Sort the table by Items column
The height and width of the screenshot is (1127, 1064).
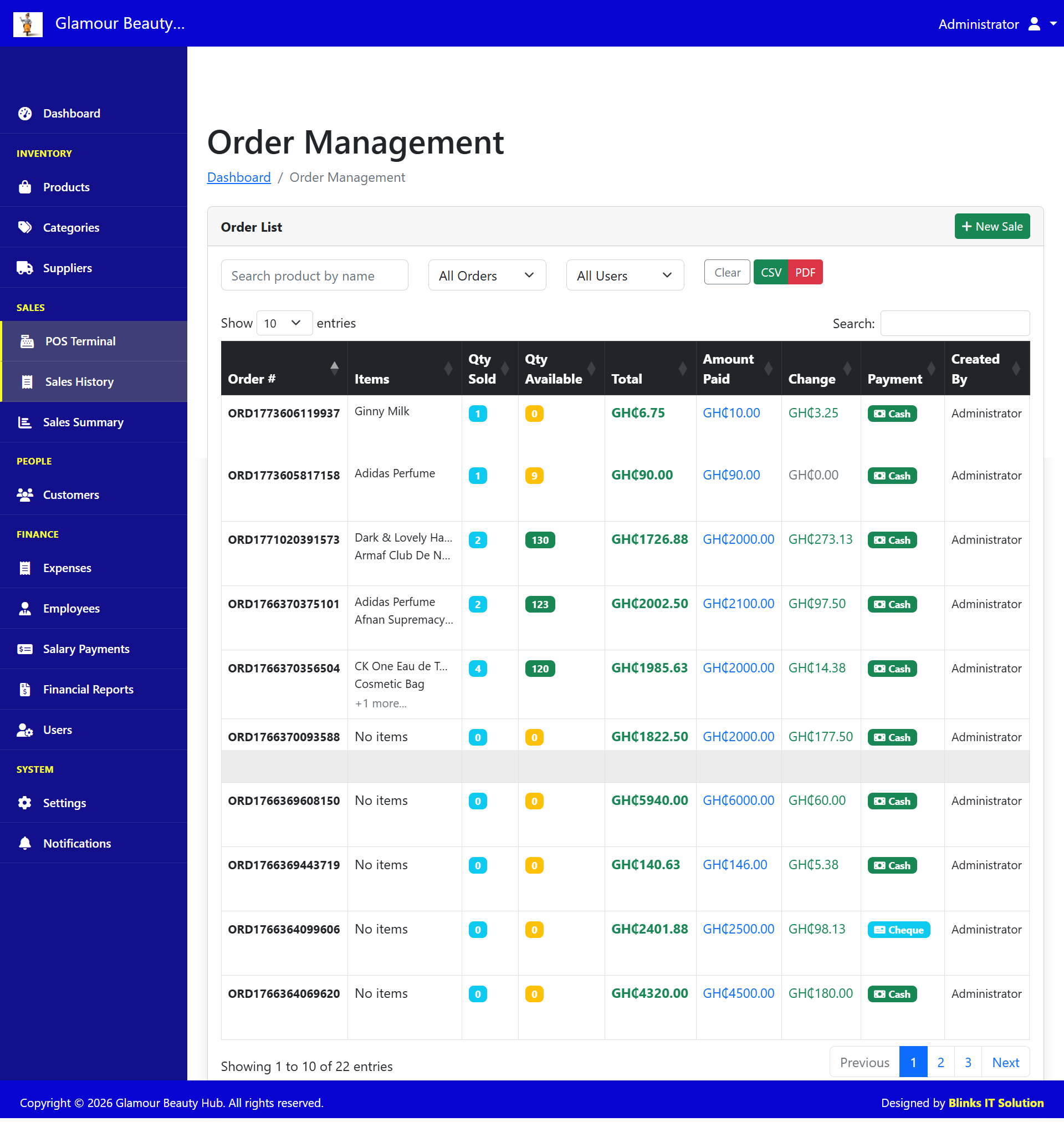click(x=405, y=368)
